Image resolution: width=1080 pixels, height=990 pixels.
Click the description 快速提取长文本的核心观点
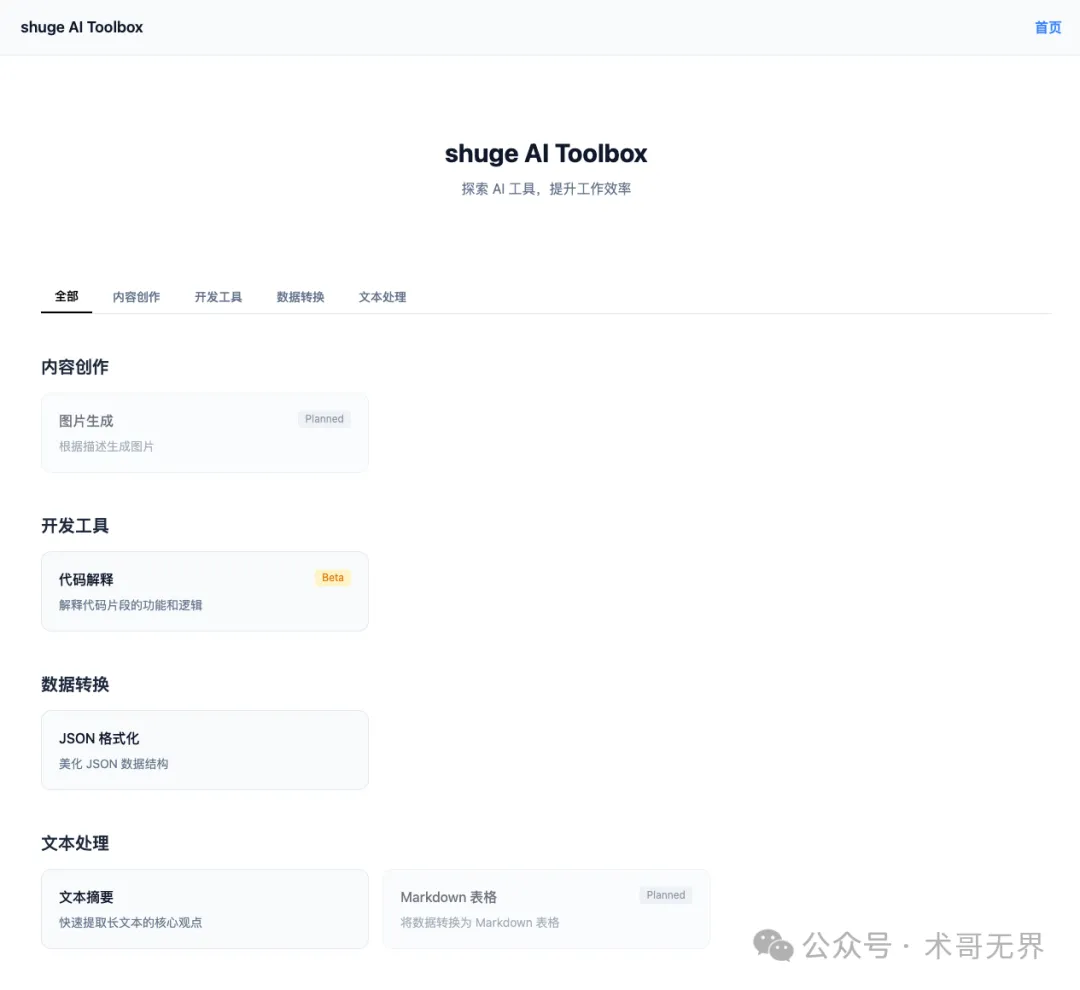pyautogui.click(x=131, y=922)
